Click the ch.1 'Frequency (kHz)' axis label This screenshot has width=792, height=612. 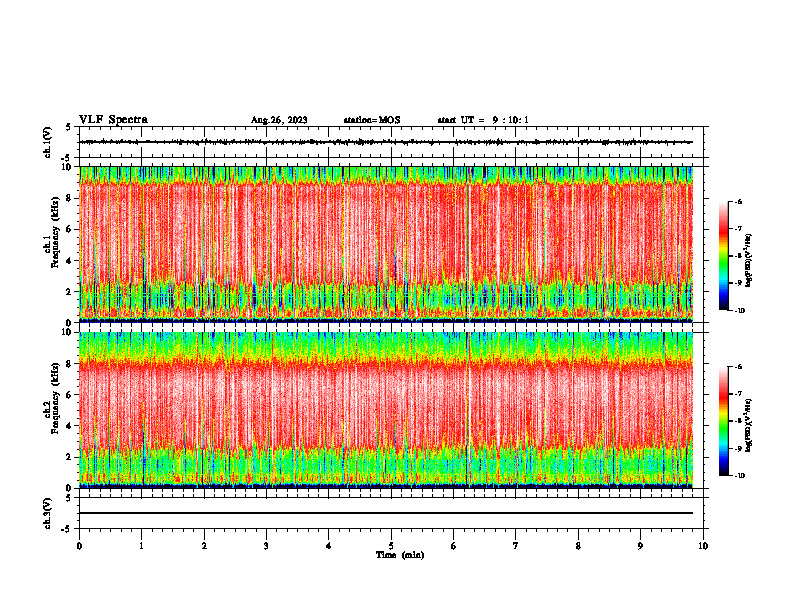click(x=56, y=232)
